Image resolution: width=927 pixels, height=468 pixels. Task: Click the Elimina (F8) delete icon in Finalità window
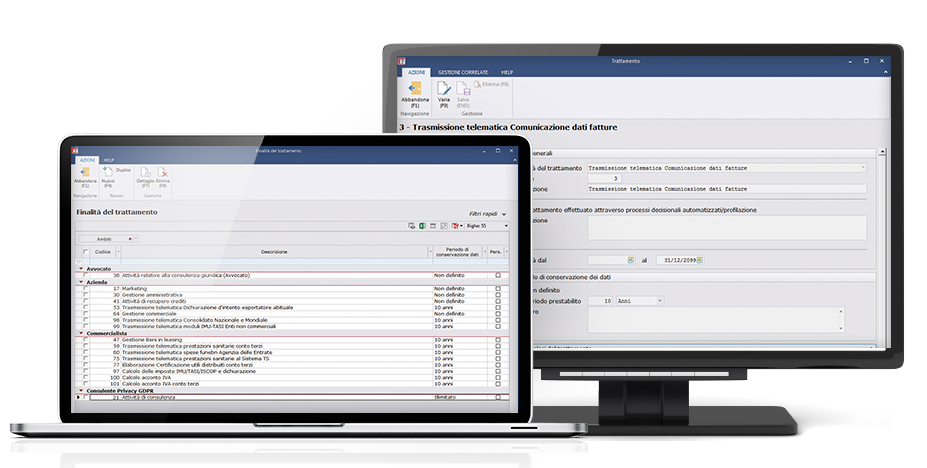[x=162, y=176]
